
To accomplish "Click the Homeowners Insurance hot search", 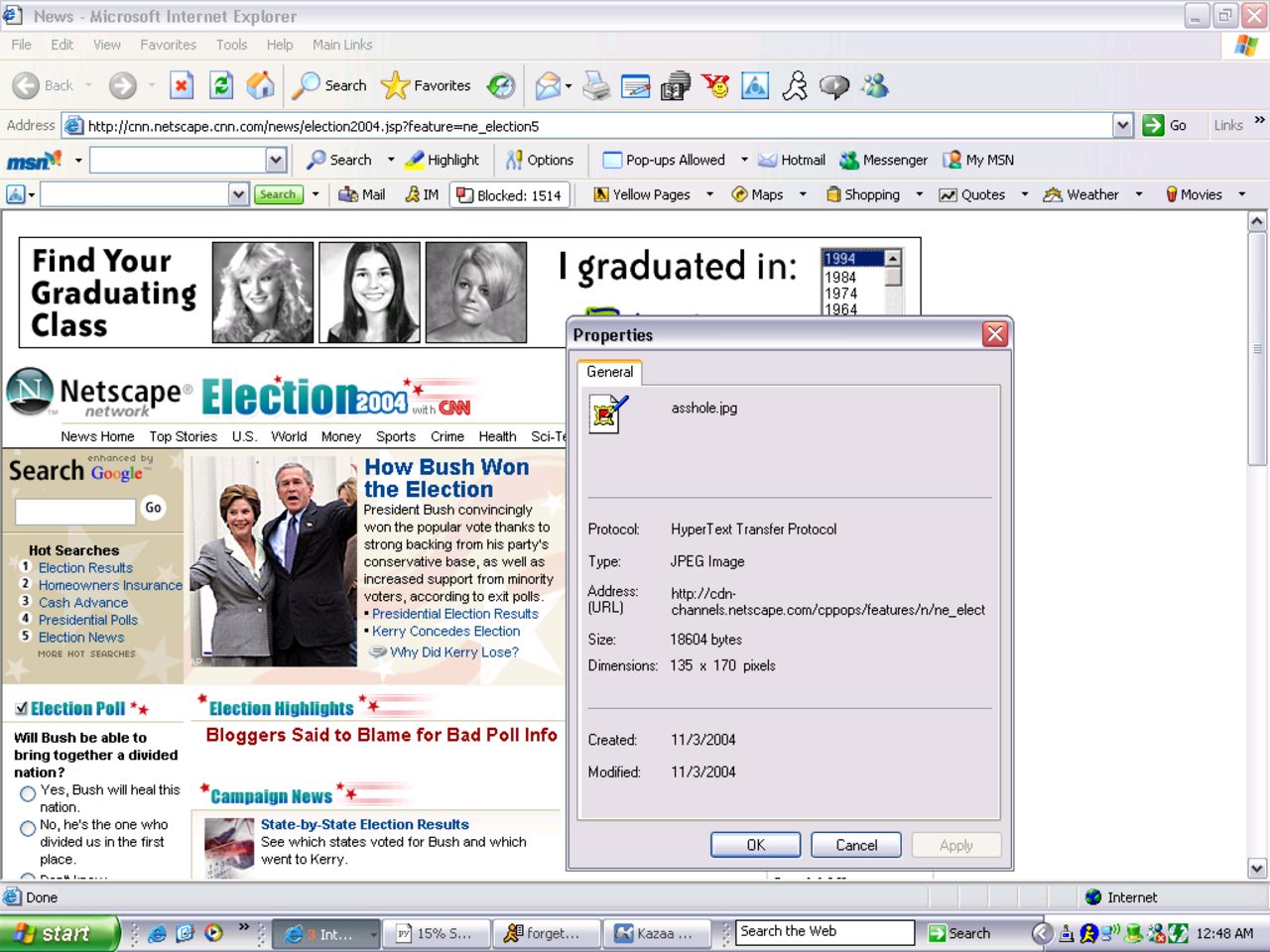I will point(110,585).
